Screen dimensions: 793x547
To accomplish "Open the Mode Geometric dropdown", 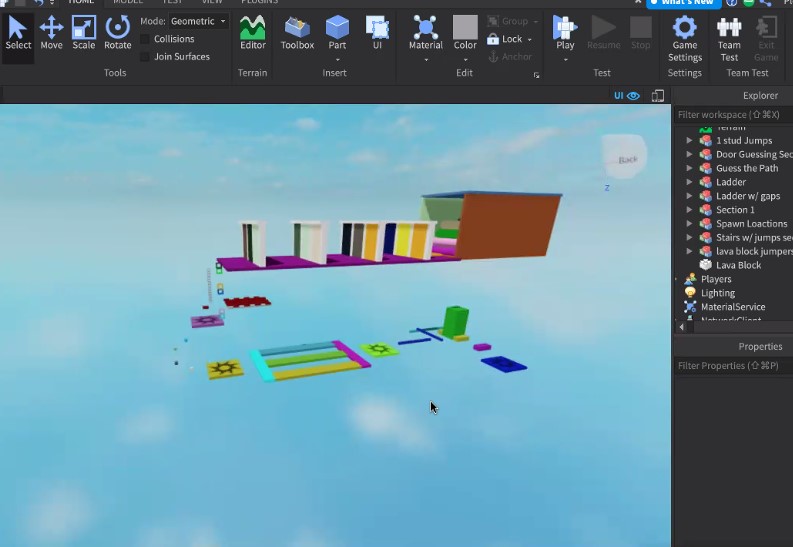I will 197,21.
